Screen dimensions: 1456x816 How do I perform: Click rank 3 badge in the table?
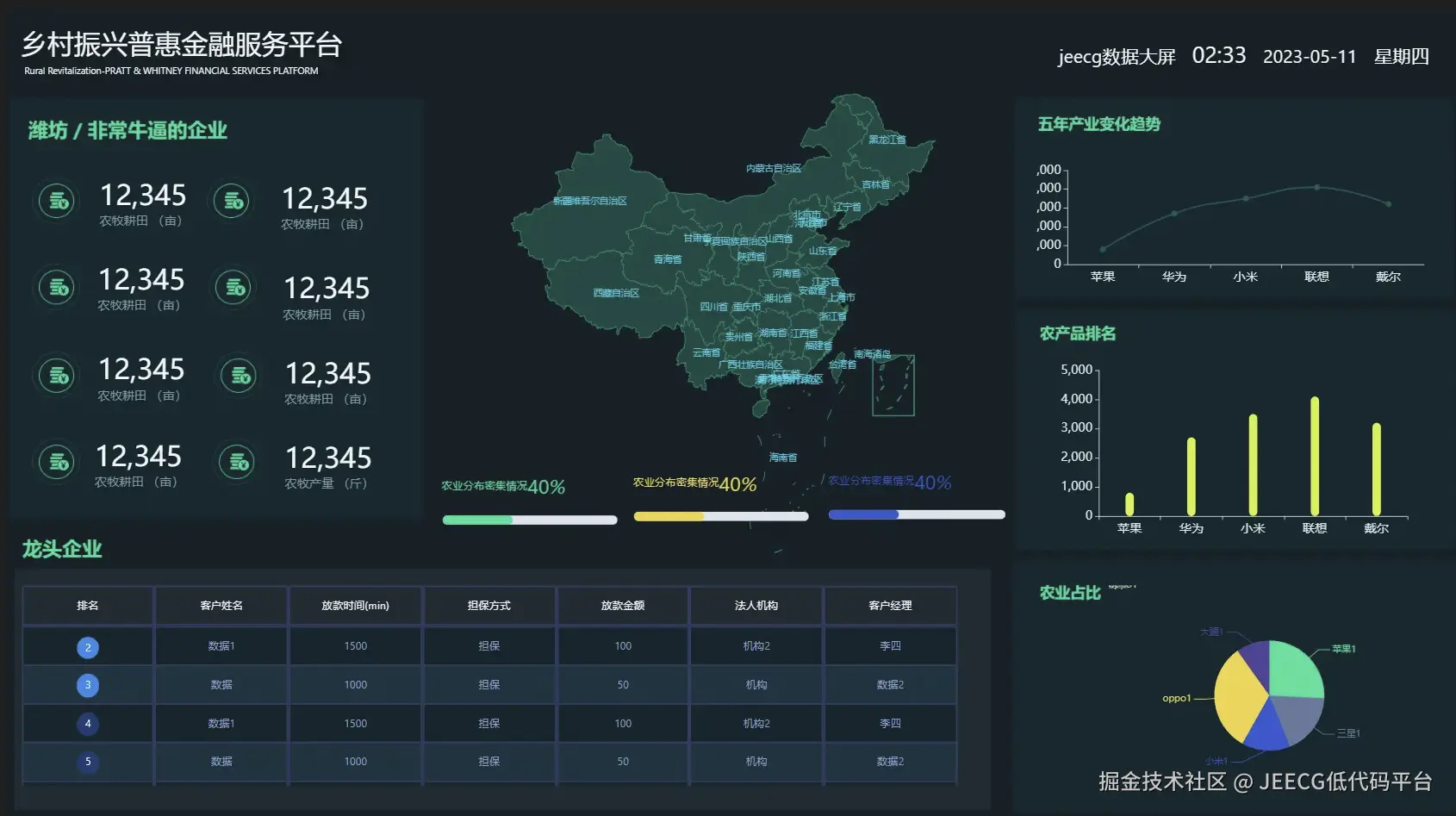(x=87, y=685)
